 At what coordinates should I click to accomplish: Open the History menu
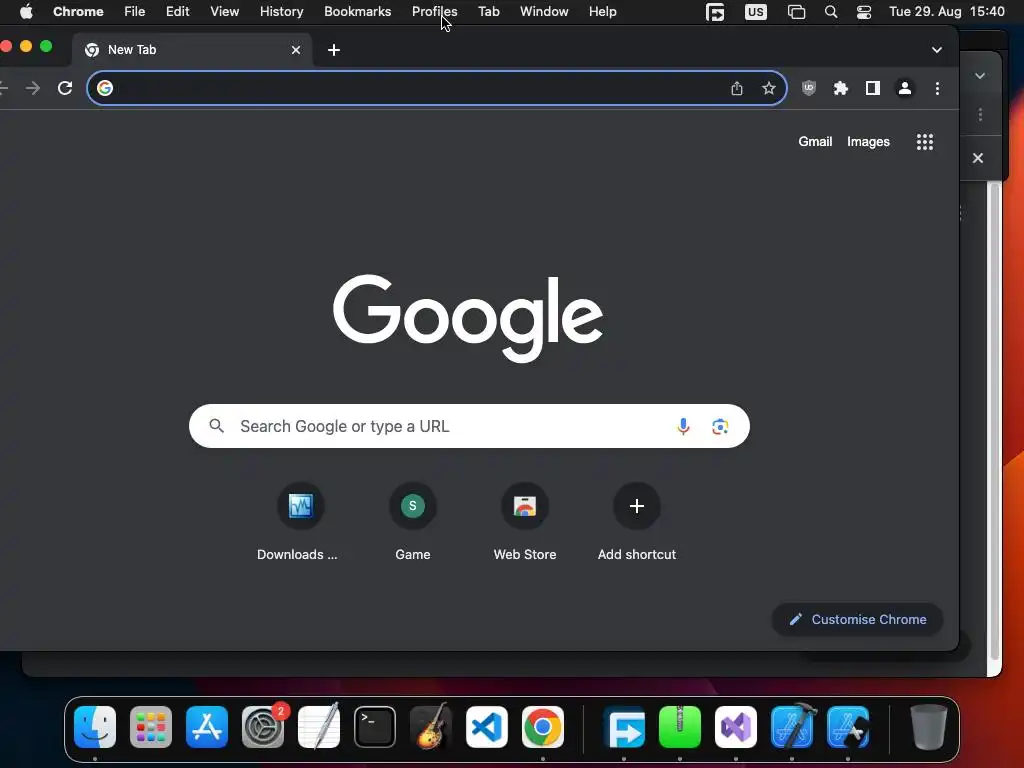coord(281,12)
